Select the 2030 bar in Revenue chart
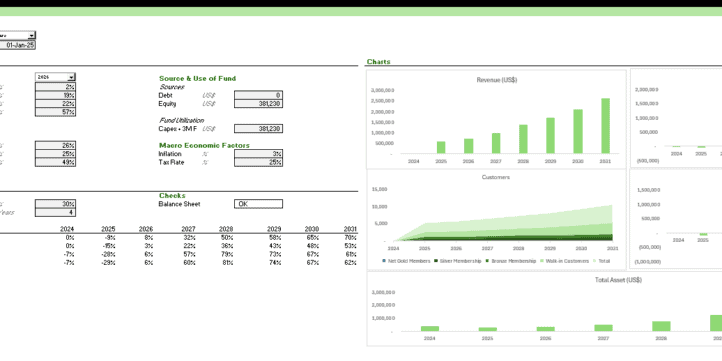 [578, 131]
